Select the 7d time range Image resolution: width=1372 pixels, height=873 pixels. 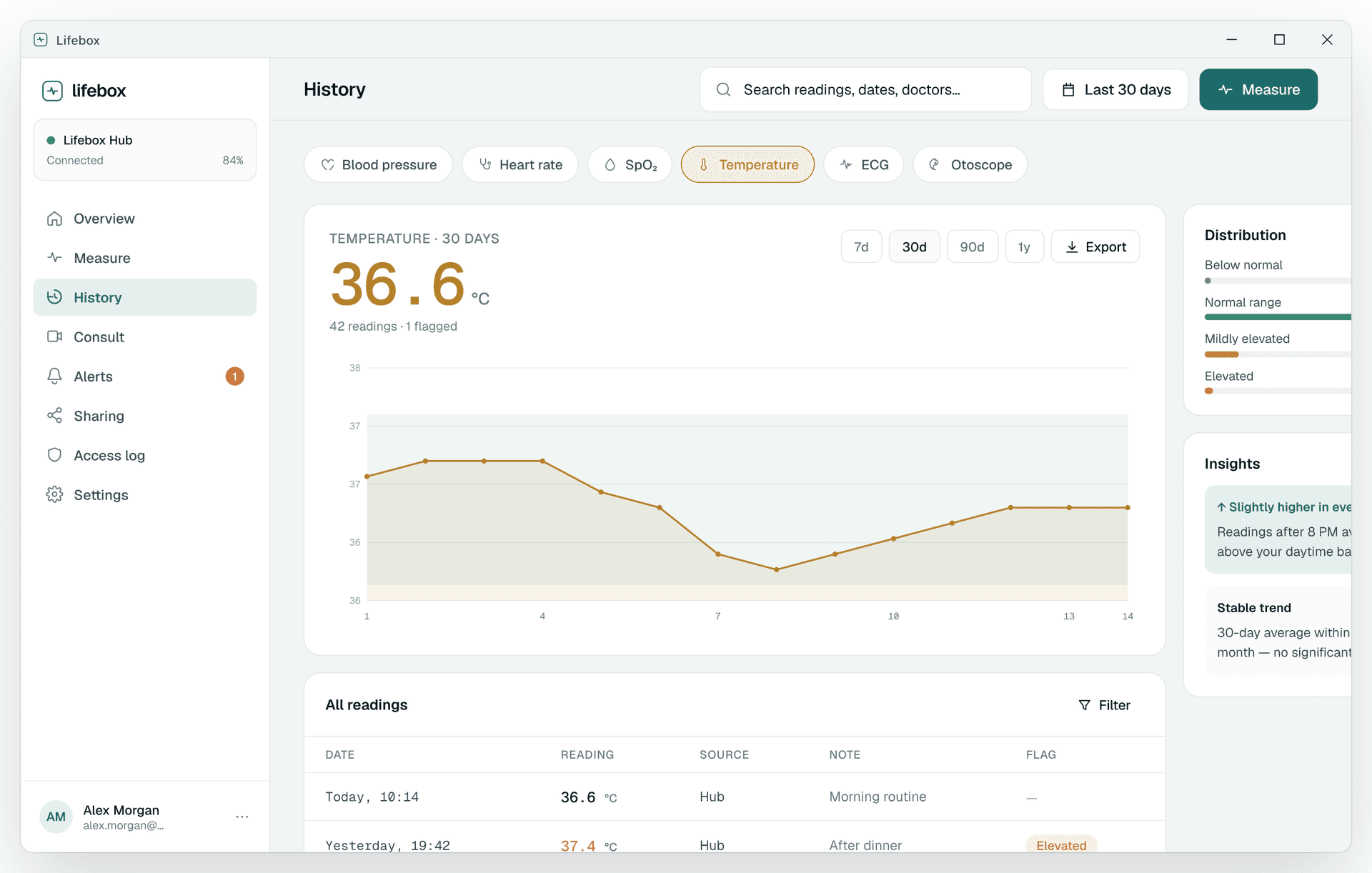[861, 246]
